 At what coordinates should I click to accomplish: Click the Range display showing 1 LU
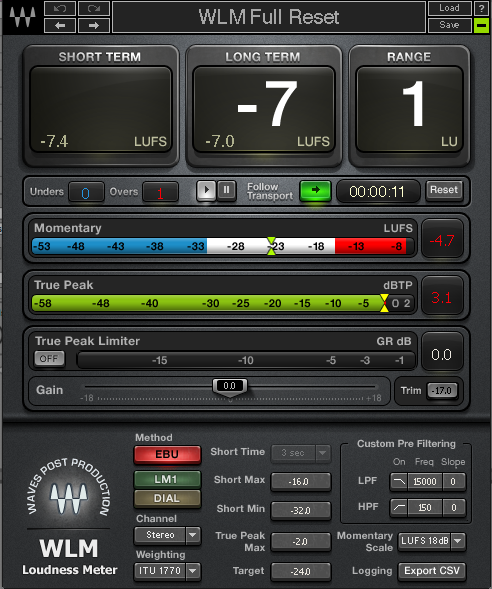[409, 109]
